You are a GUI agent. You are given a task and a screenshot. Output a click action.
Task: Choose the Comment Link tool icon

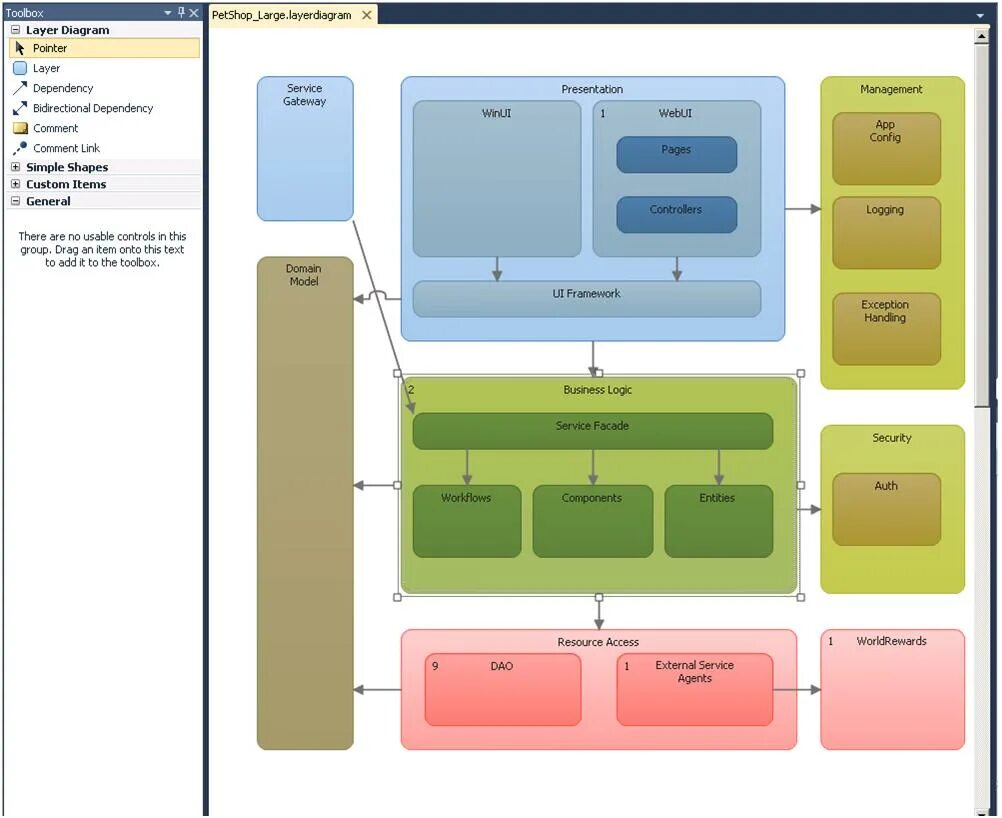pyautogui.click(x=20, y=148)
